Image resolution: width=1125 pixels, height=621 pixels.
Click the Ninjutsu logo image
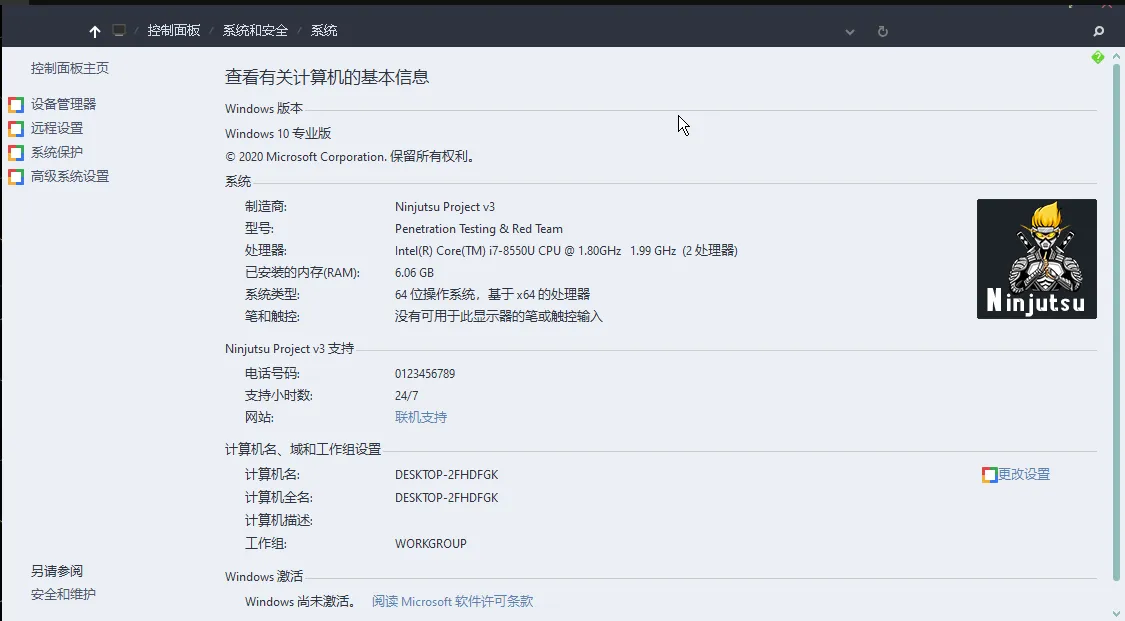tap(1037, 259)
